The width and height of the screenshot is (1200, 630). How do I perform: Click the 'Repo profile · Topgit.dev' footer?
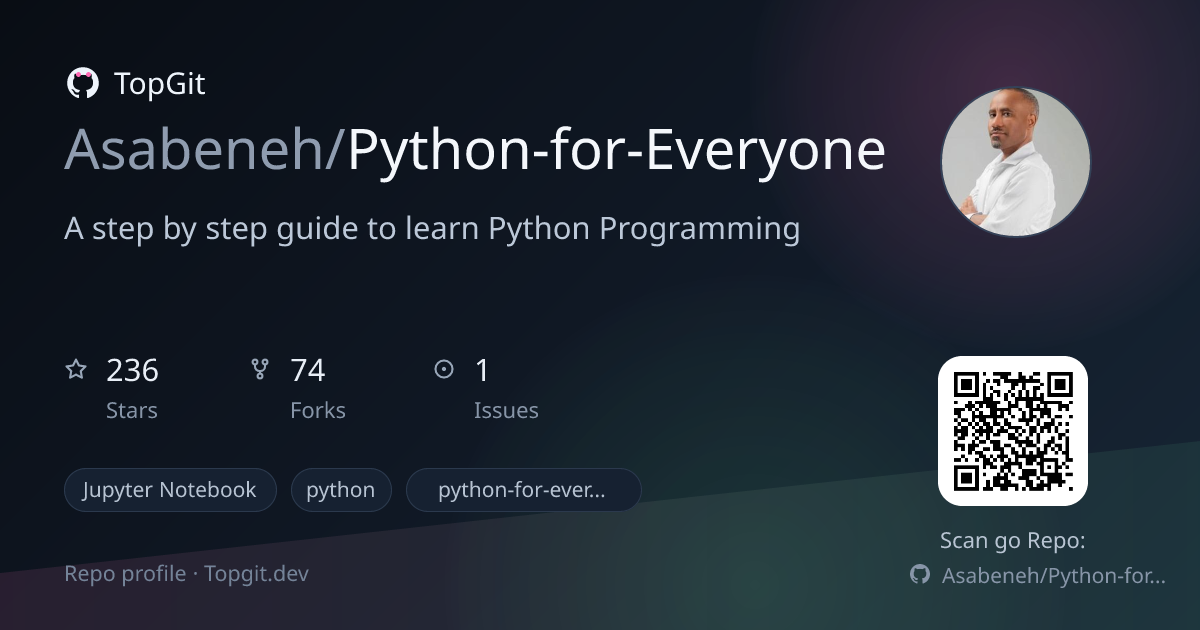tap(187, 574)
